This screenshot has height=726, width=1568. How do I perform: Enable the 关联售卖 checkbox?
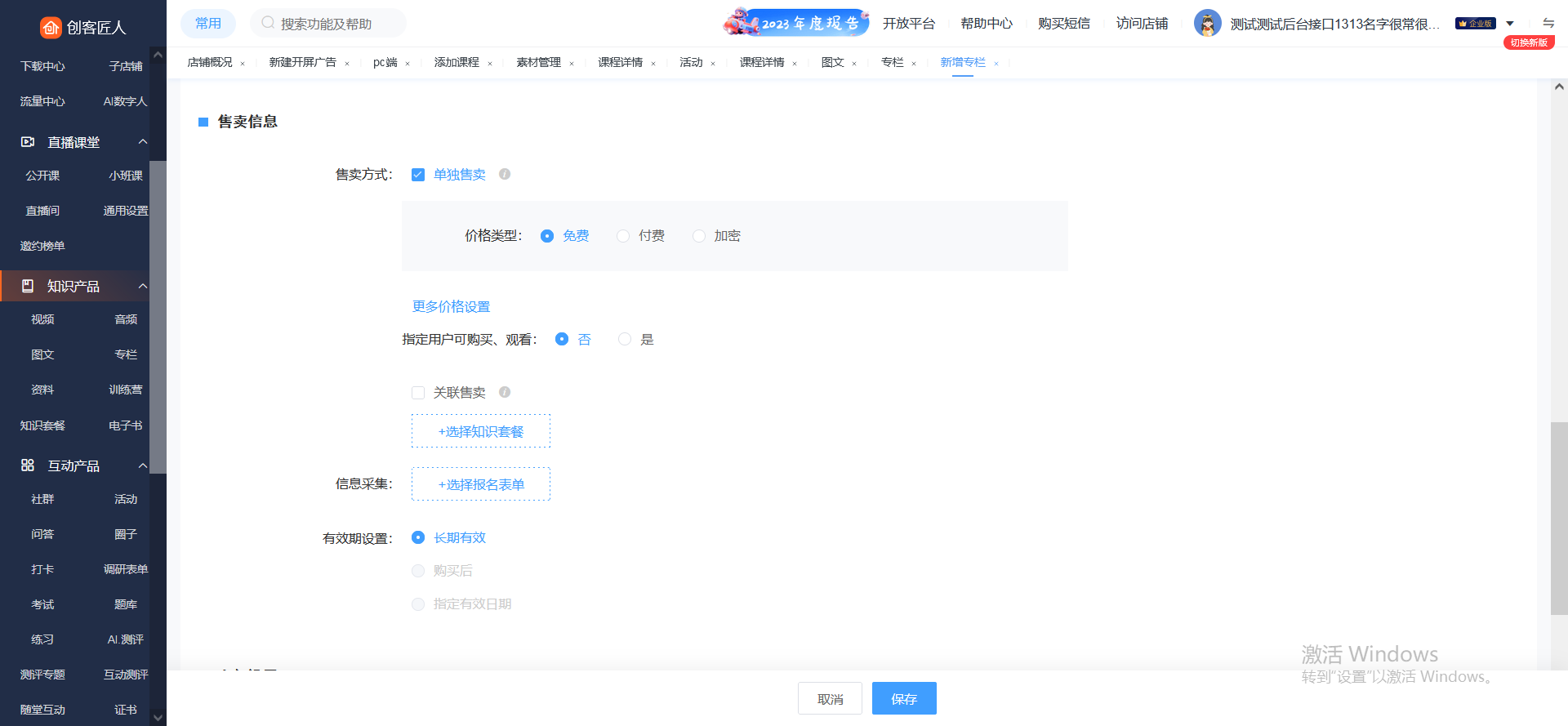tap(418, 393)
